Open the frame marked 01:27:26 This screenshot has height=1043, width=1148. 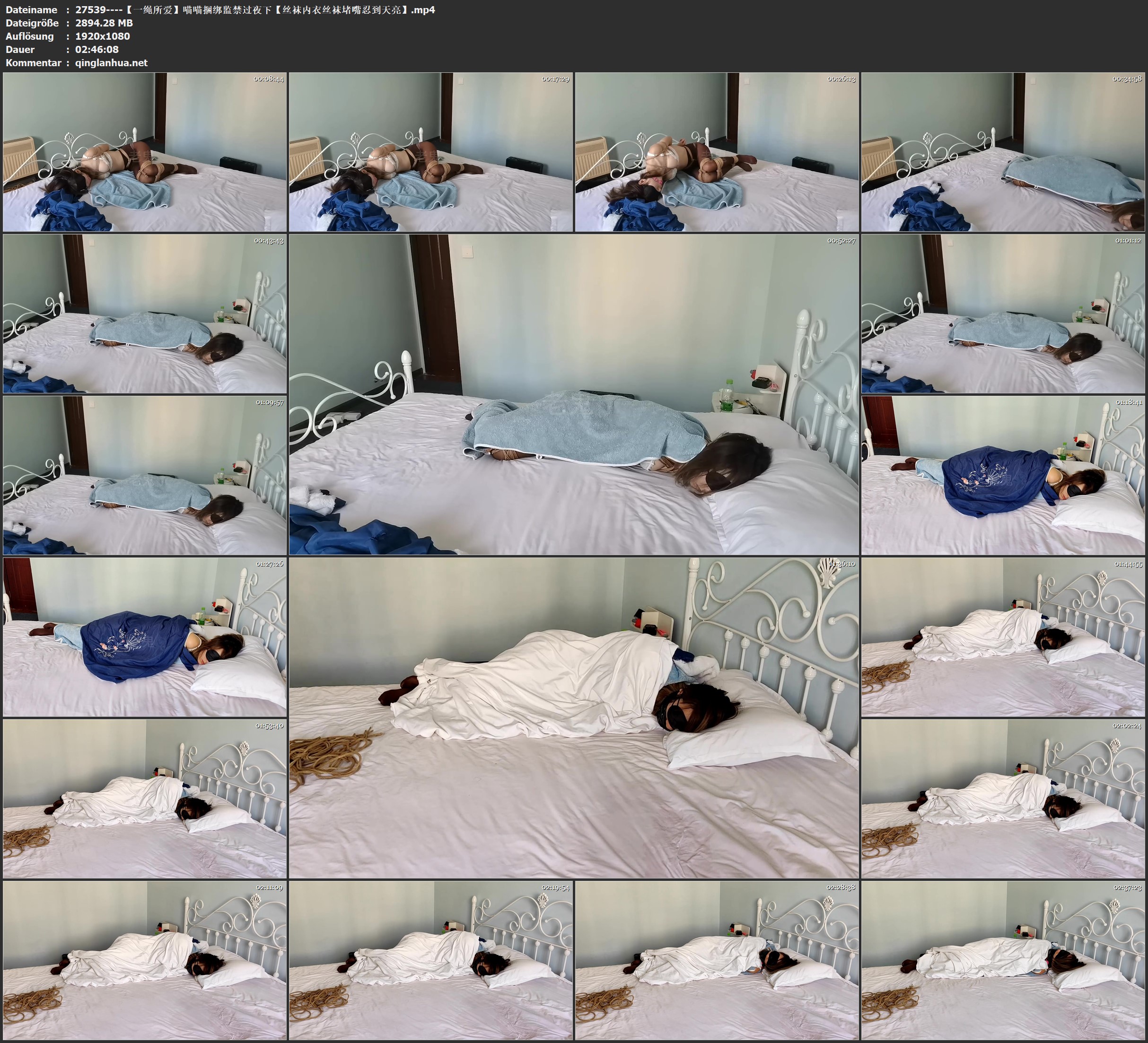(x=145, y=637)
